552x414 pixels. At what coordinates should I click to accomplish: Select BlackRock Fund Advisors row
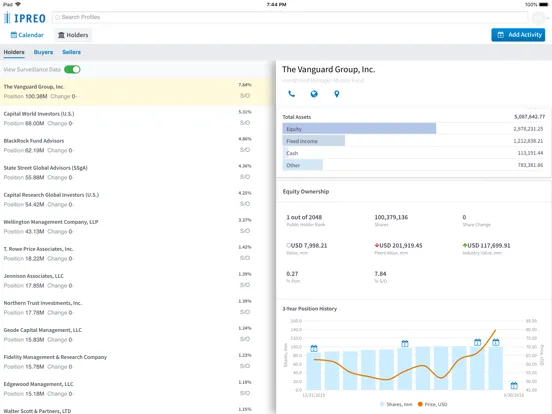[x=137, y=146]
